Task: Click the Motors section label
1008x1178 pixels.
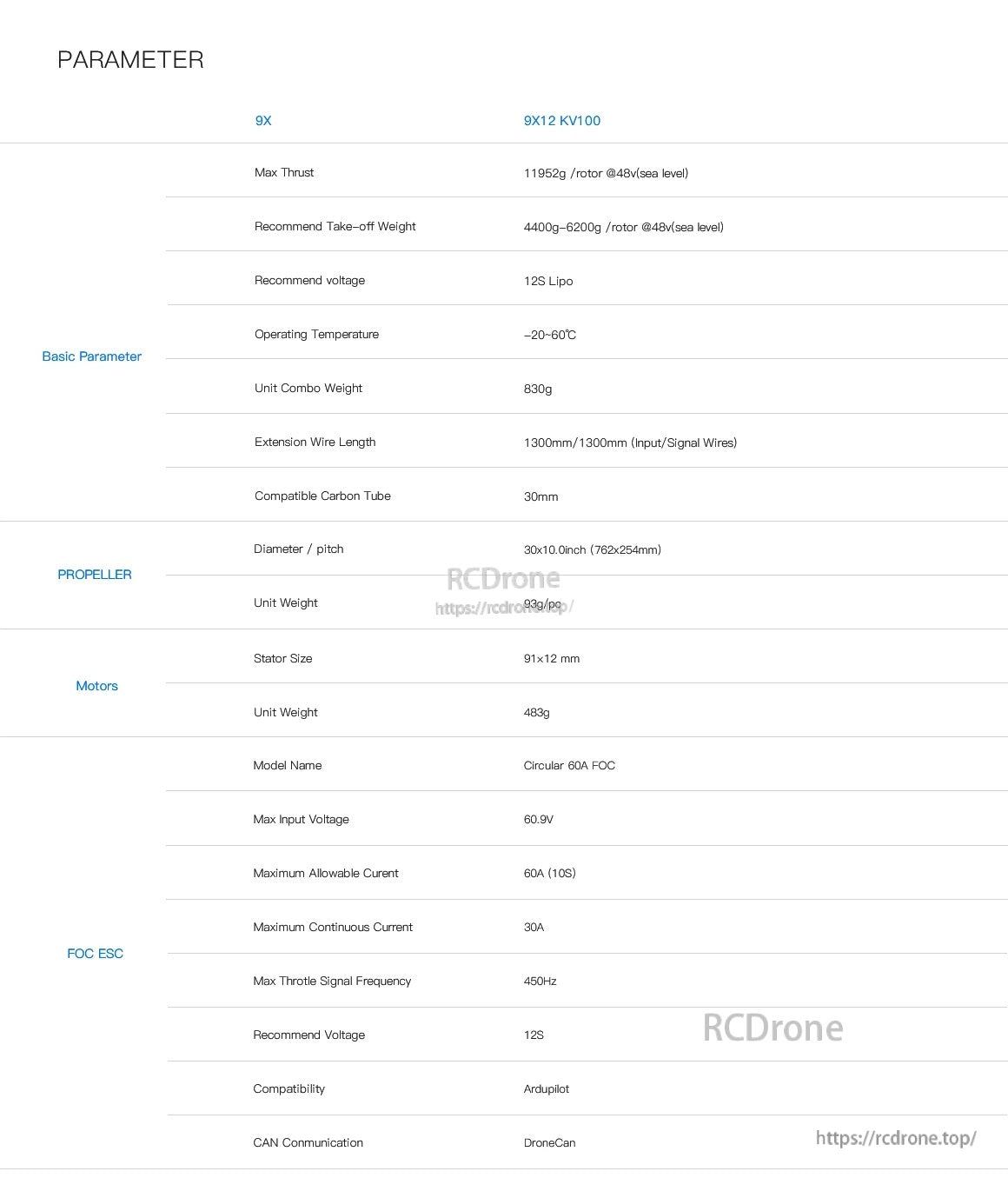Action: [x=96, y=686]
